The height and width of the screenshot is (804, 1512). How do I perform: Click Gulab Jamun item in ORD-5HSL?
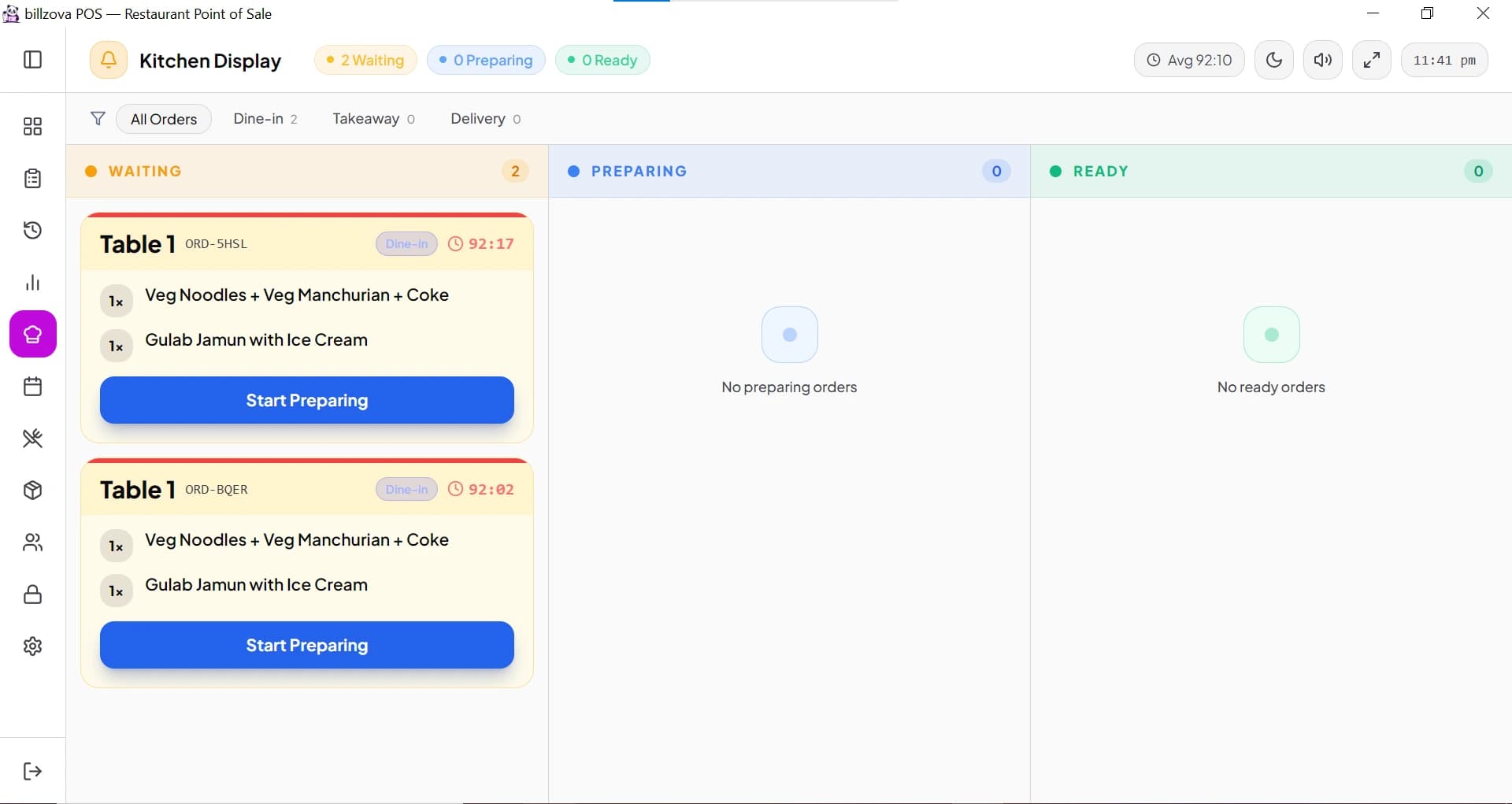256,340
